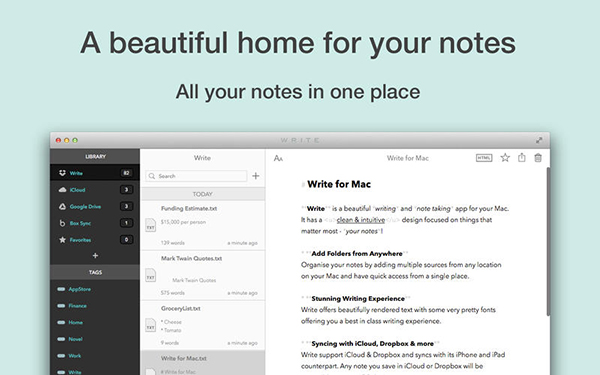Open Google Drive in the Library sidebar
Viewport: 600px width, 375px height.
pyautogui.click(x=95, y=207)
